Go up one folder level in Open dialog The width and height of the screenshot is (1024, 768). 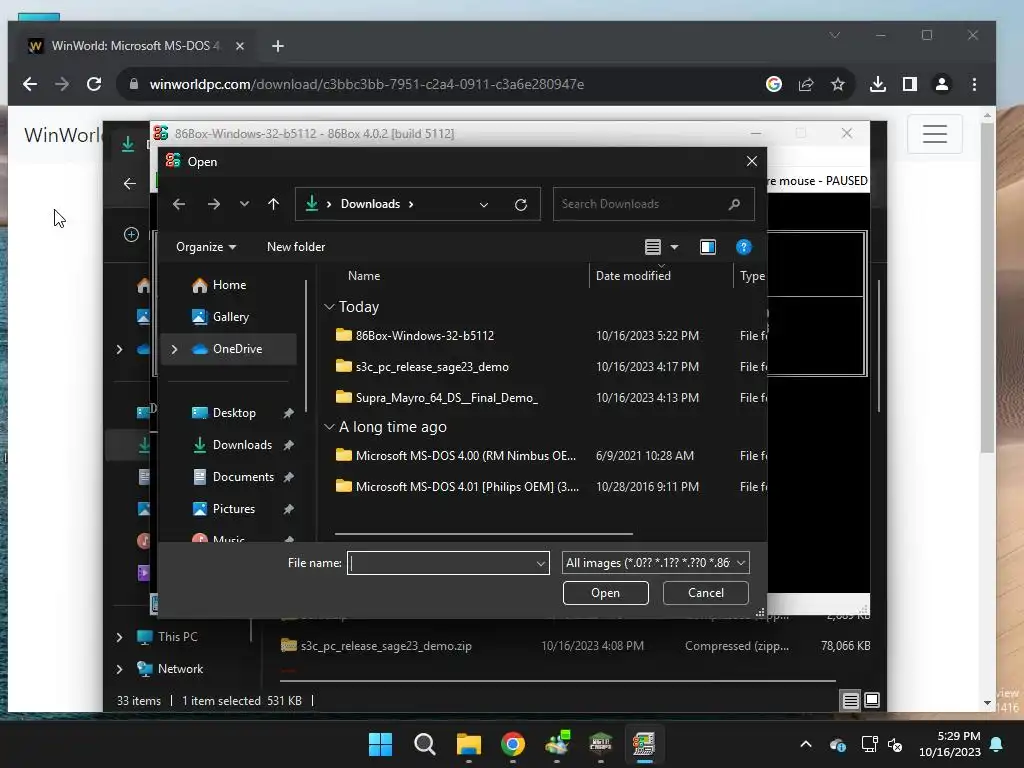(x=274, y=204)
